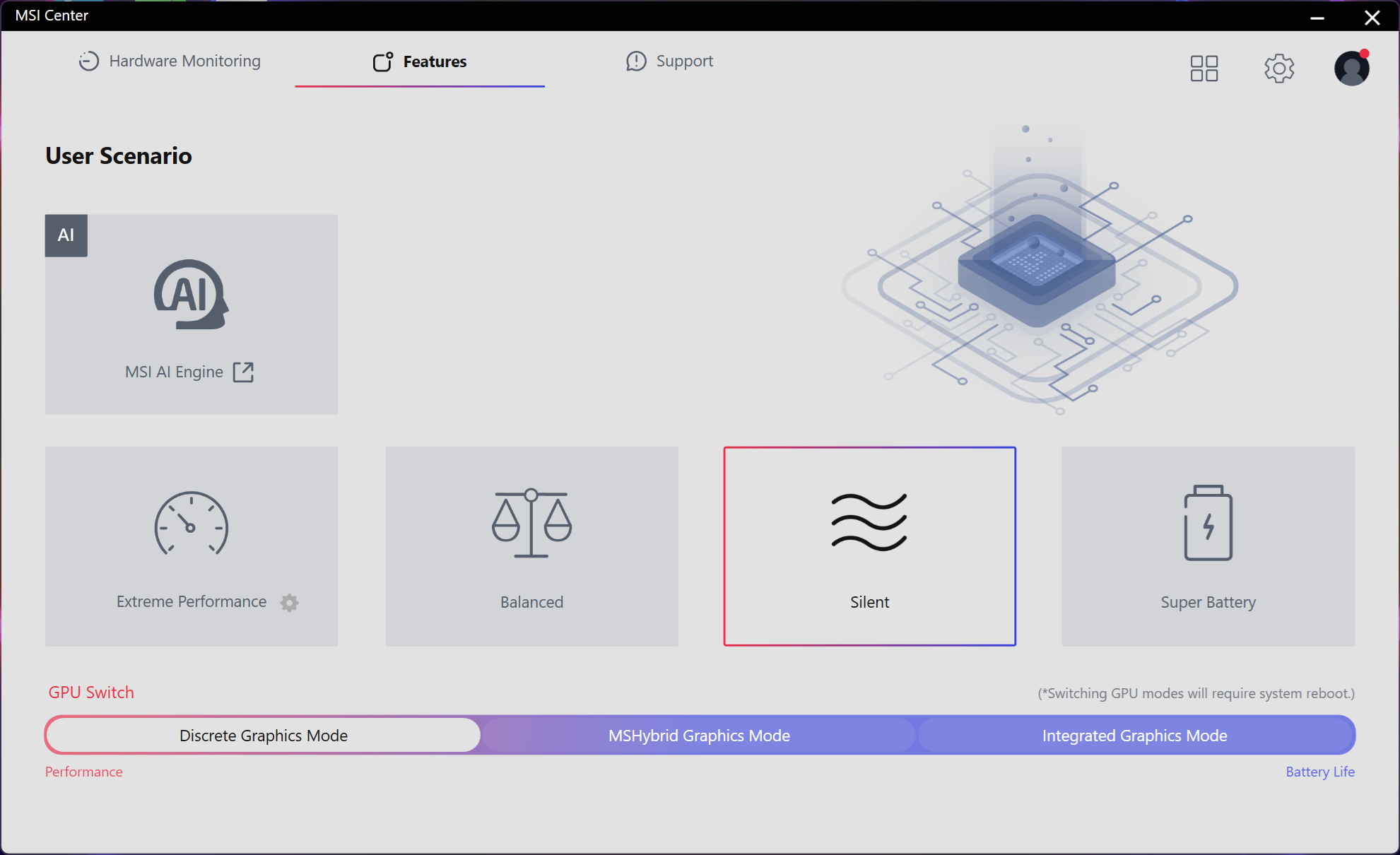Click the Performance label under GPU Switch
This screenshot has width=1400, height=855.
point(84,772)
